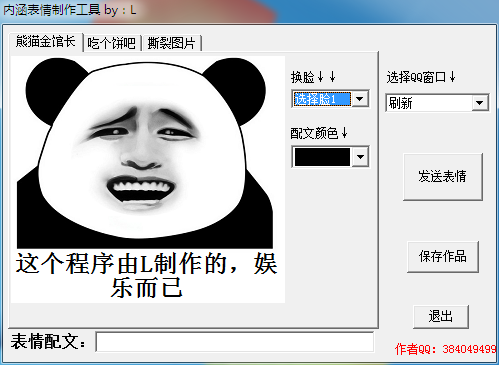Expand the 刷新 QQ window dropdown arrow
Screen dimensions: 499x365
pyautogui.click(x=479, y=103)
